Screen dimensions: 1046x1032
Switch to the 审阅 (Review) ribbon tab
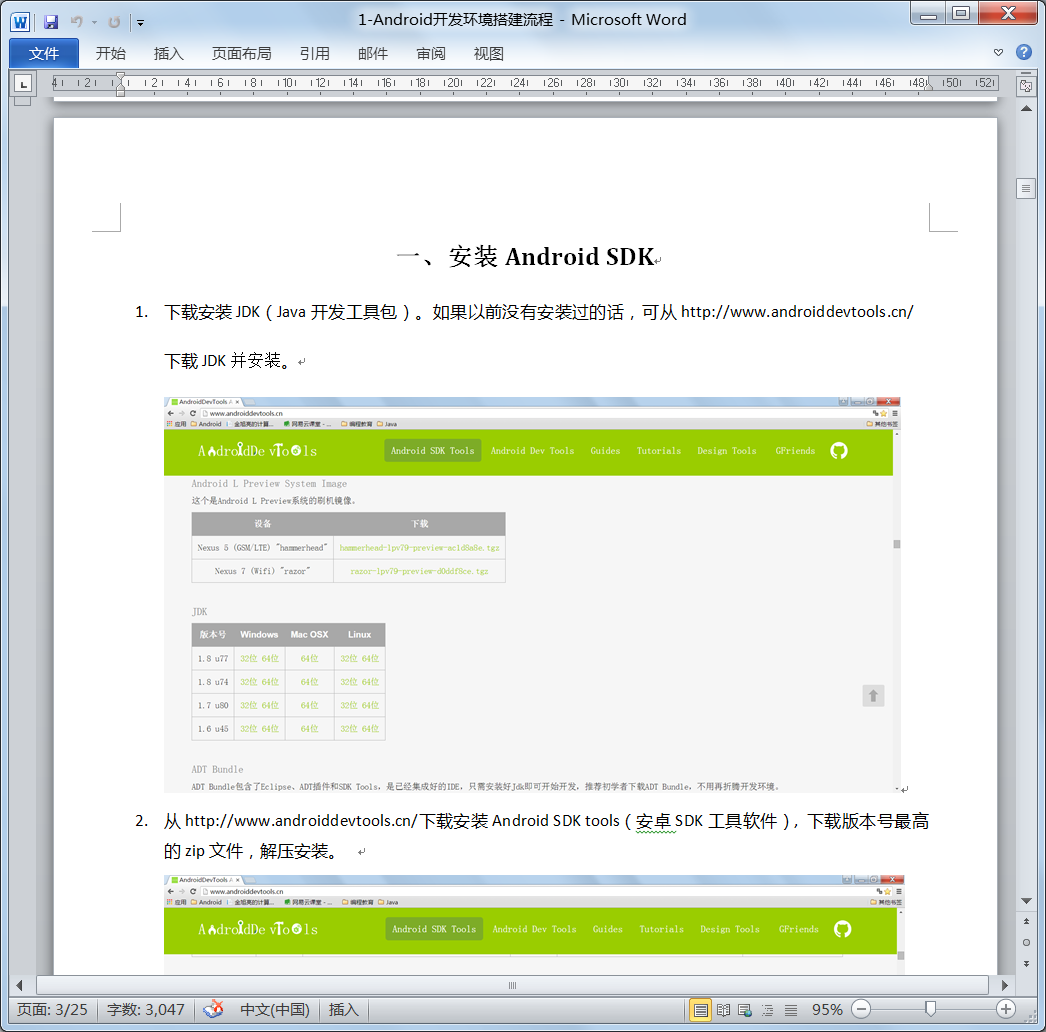pos(431,53)
